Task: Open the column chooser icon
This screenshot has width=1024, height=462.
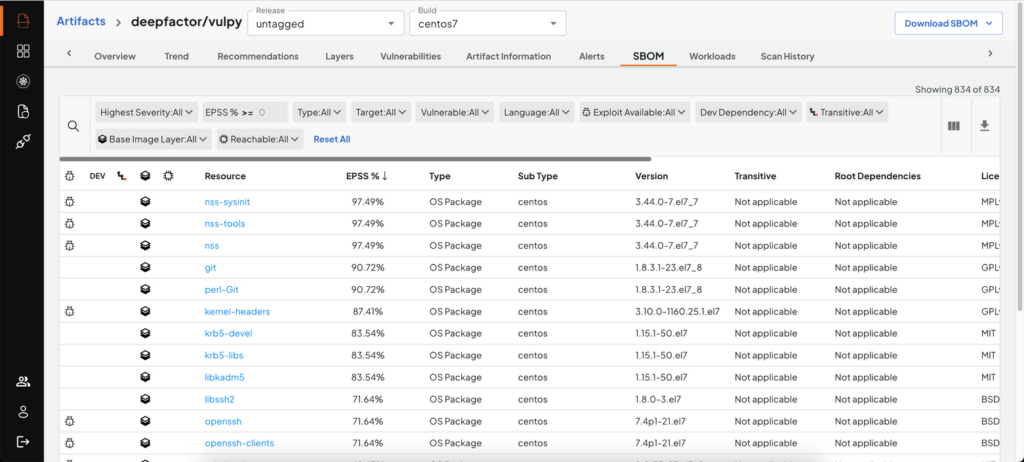Action: [953, 126]
